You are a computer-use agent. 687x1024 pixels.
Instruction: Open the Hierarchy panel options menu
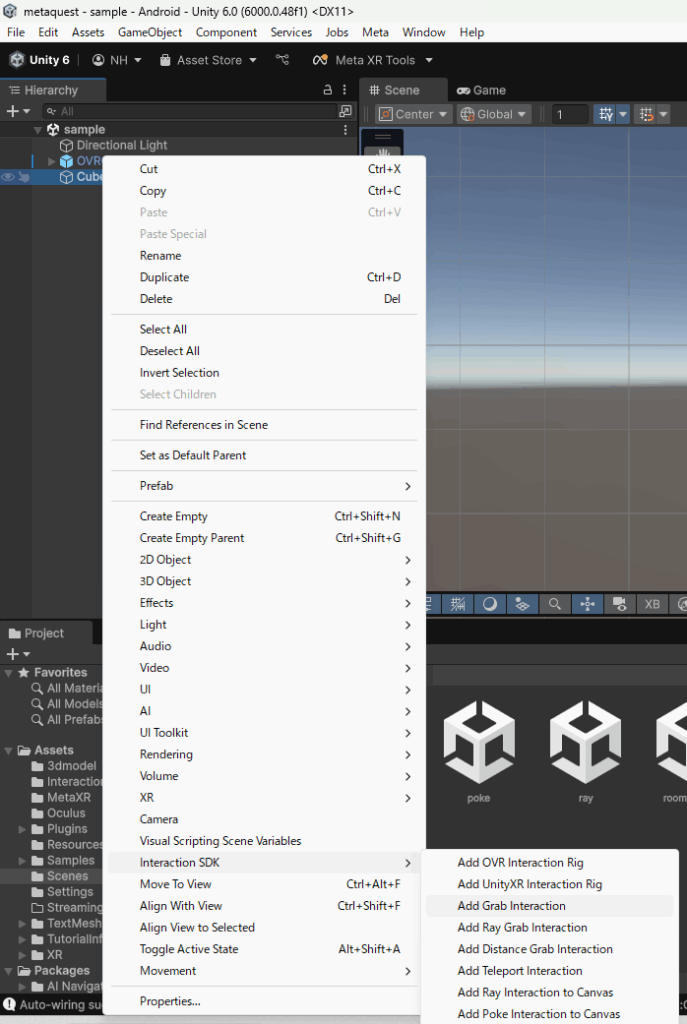(345, 90)
